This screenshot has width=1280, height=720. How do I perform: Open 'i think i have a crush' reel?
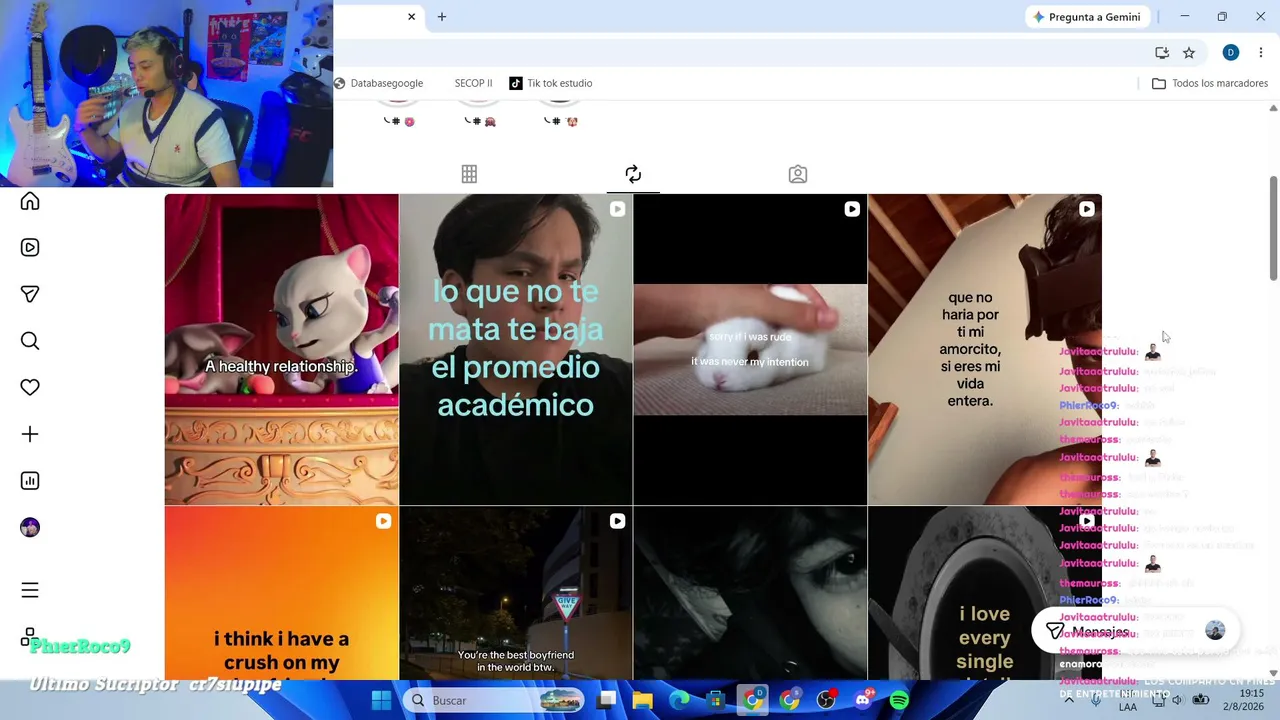click(281, 593)
